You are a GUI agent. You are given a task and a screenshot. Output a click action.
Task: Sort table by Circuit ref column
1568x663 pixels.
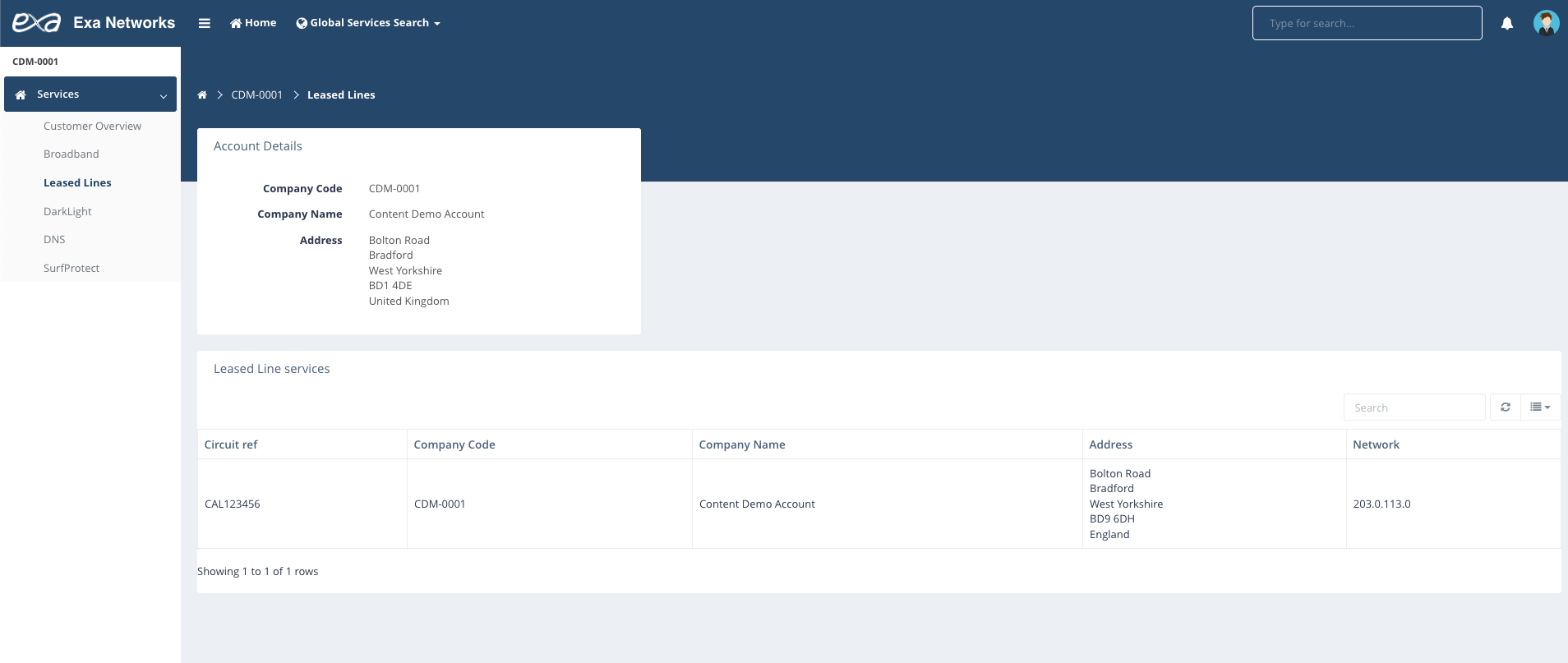[231, 444]
